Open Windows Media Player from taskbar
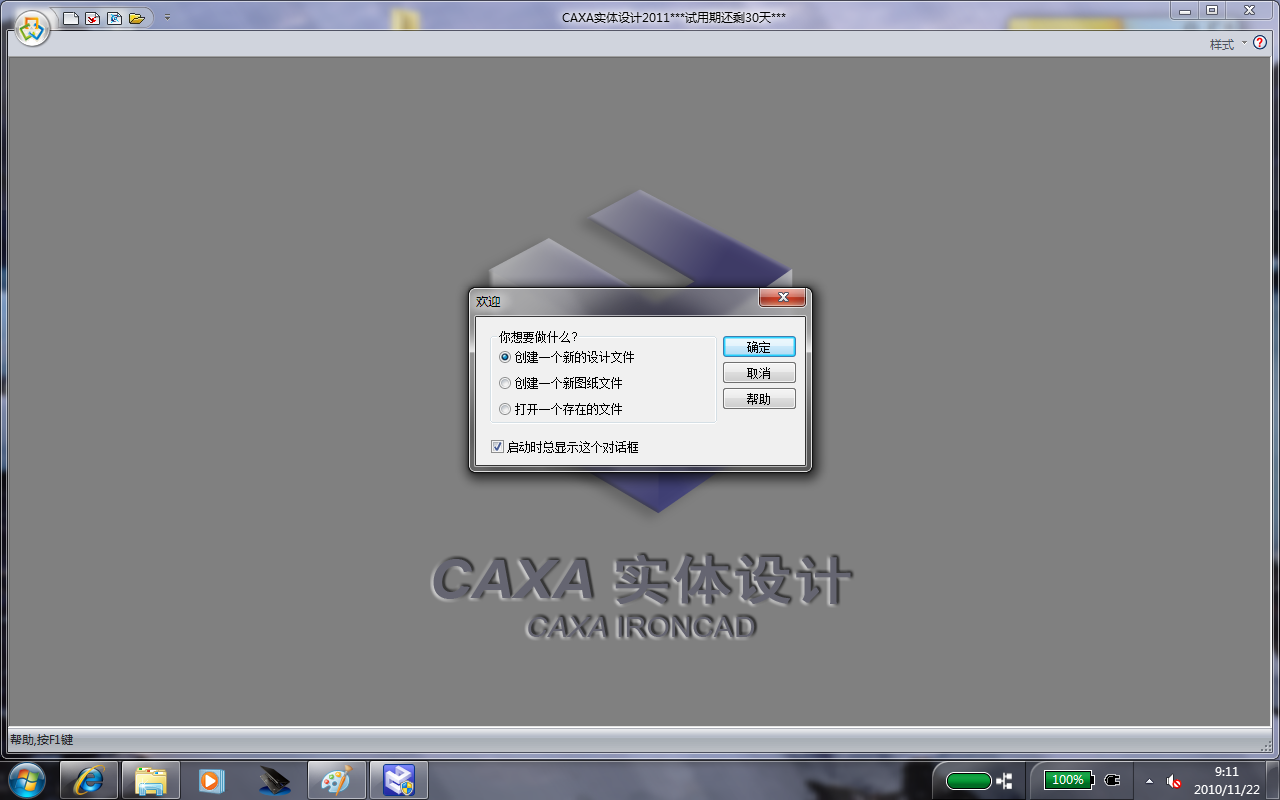The image size is (1280, 800). point(212,780)
